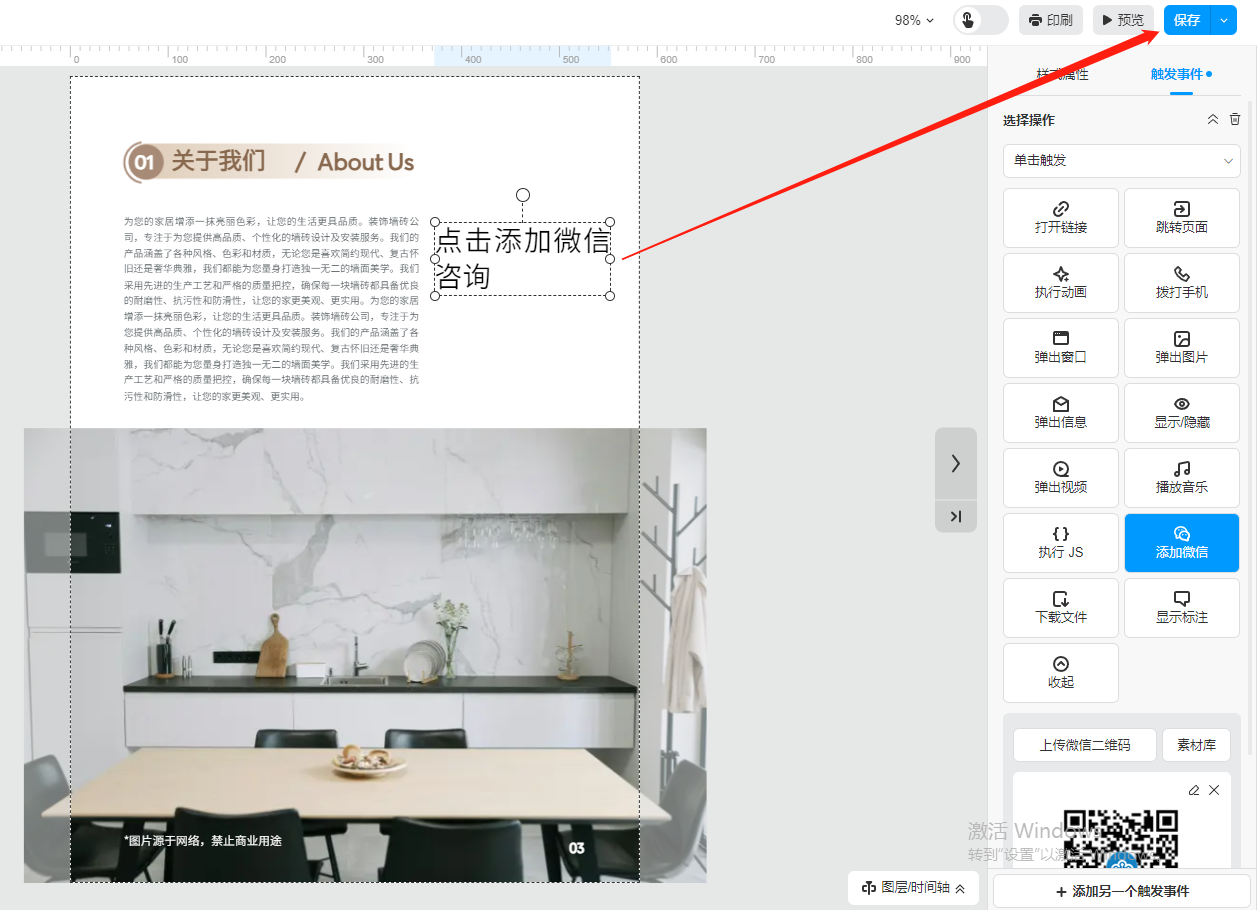The height and width of the screenshot is (910, 1257).
Task: Toggle the hand interaction mode switch
Action: pyautogui.click(x=980, y=20)
